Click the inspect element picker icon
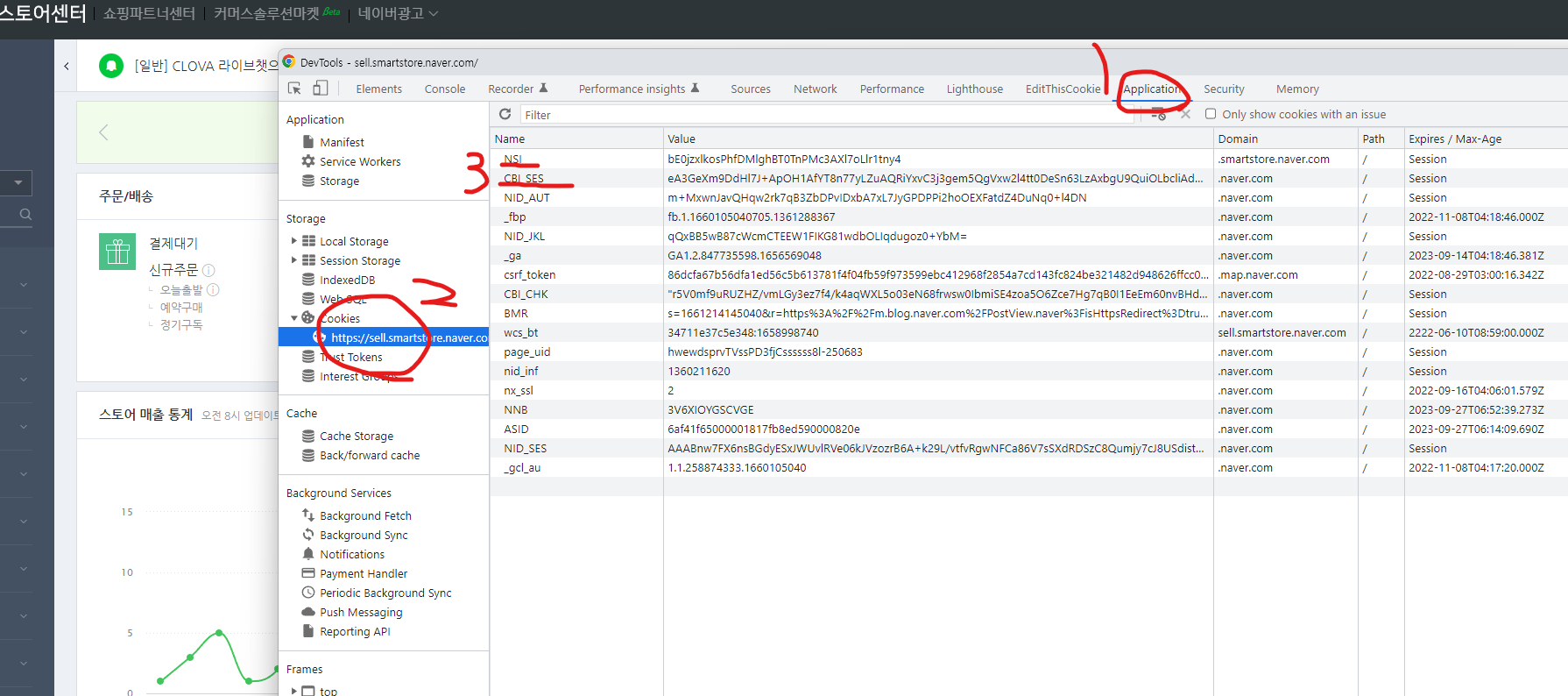 pyautogui.click(x=294, y=89)
